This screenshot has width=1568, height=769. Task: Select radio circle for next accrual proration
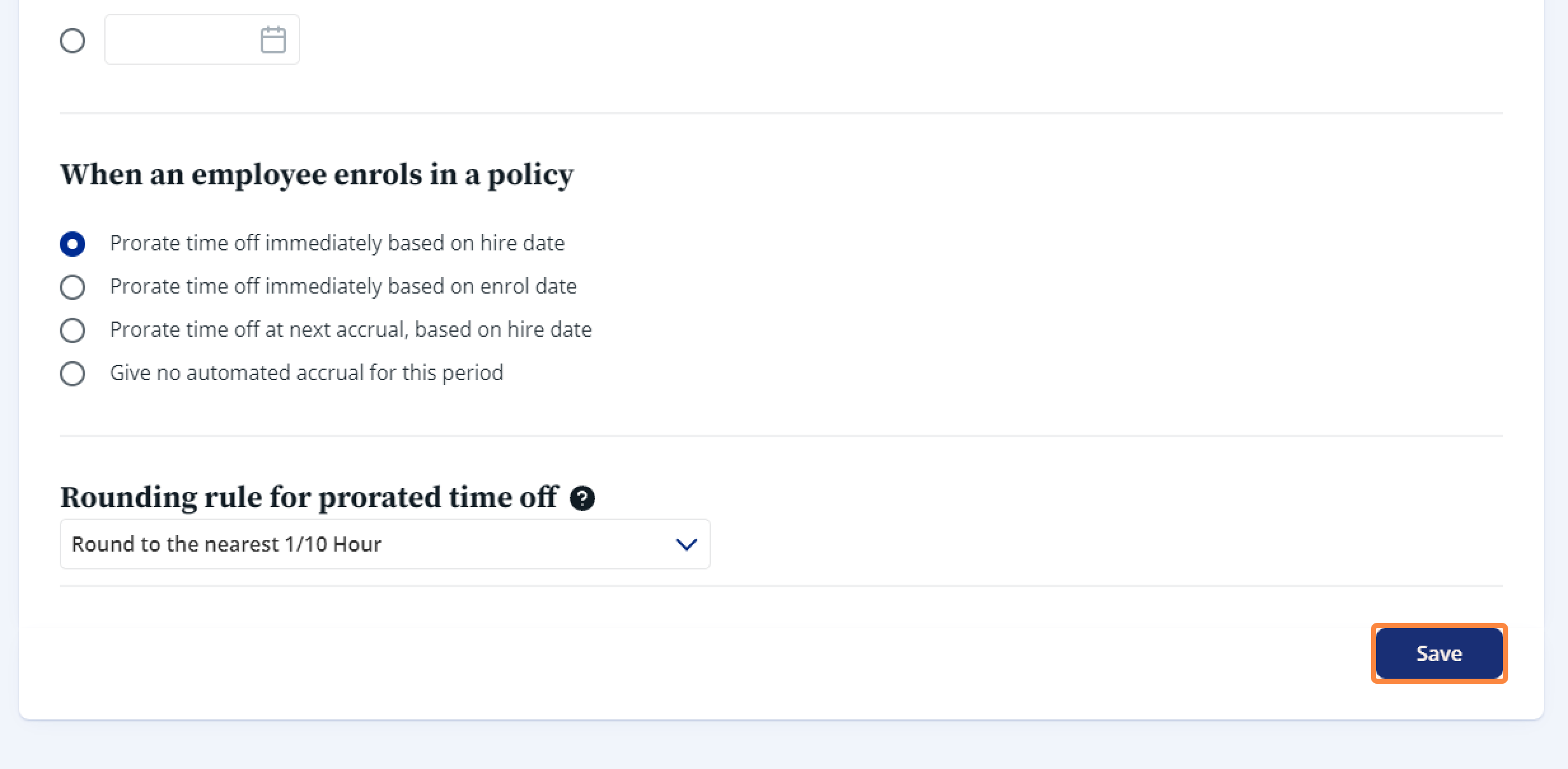(72, 330)
